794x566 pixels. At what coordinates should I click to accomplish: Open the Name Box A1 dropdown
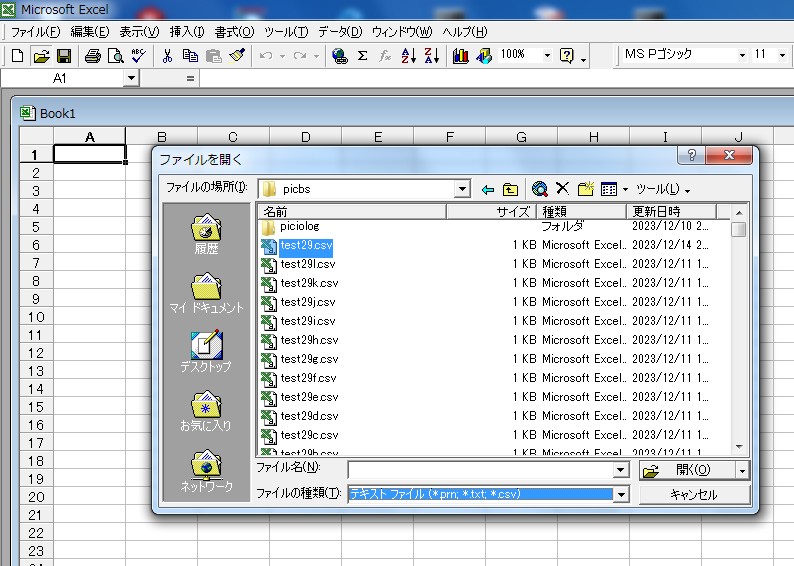click(x=131, y=78)
